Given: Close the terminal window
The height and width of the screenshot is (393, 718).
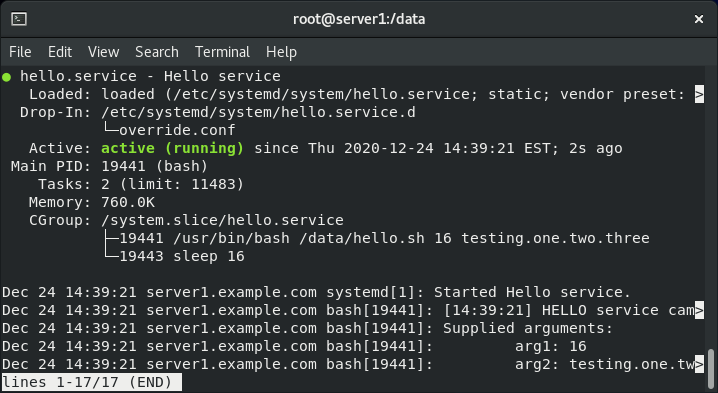Looking at the screenshot, I should 699,19.
